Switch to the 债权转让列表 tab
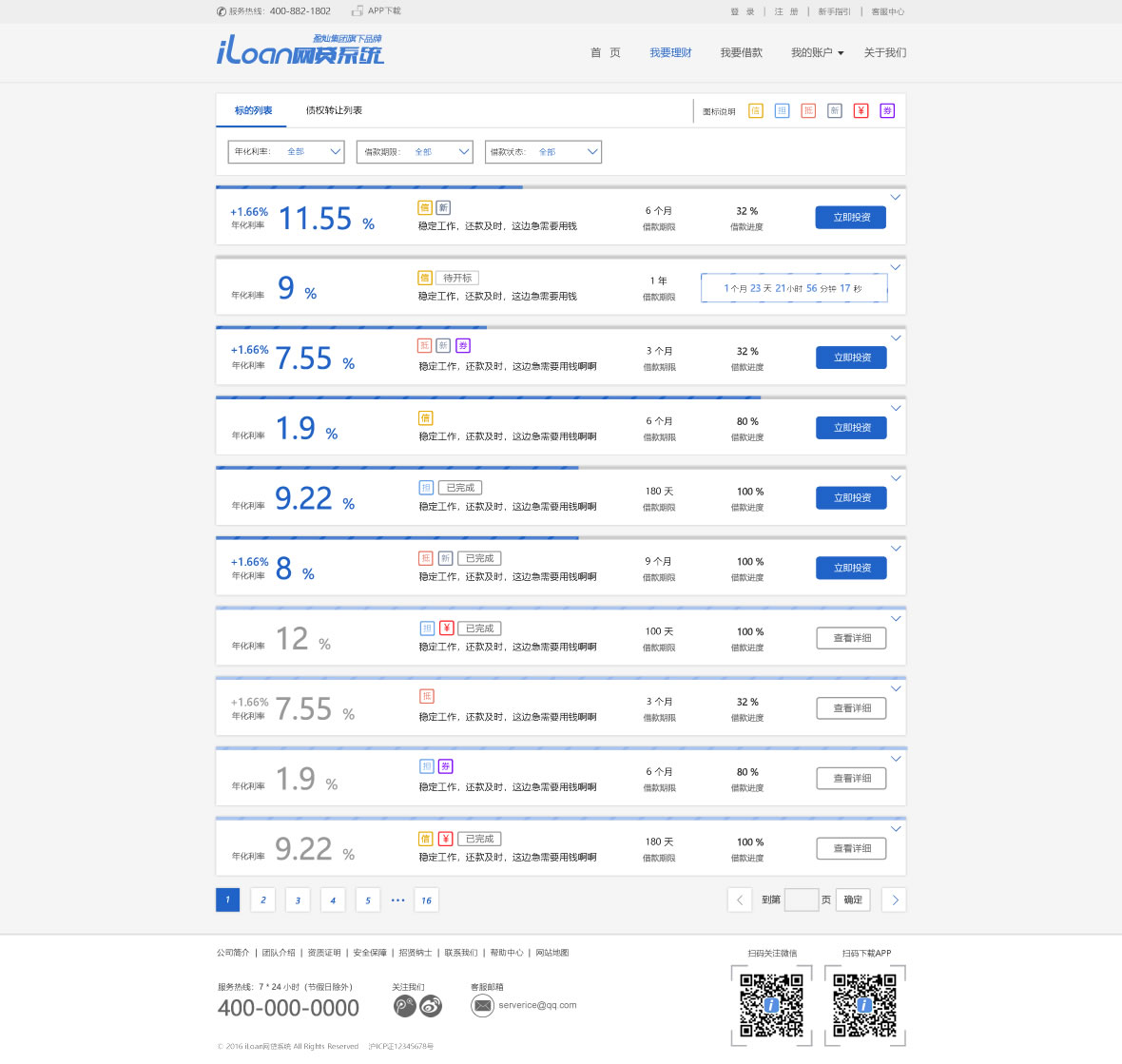This screenshot has height=1064, width=1122. [334, 110]
